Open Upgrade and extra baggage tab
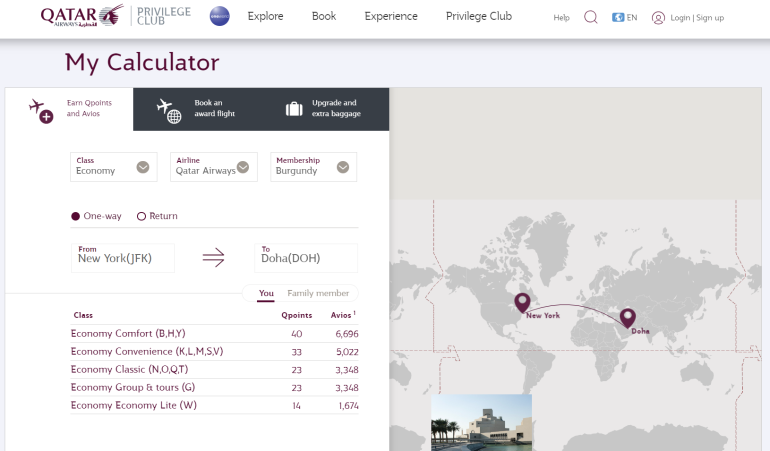 coord(323,109)
